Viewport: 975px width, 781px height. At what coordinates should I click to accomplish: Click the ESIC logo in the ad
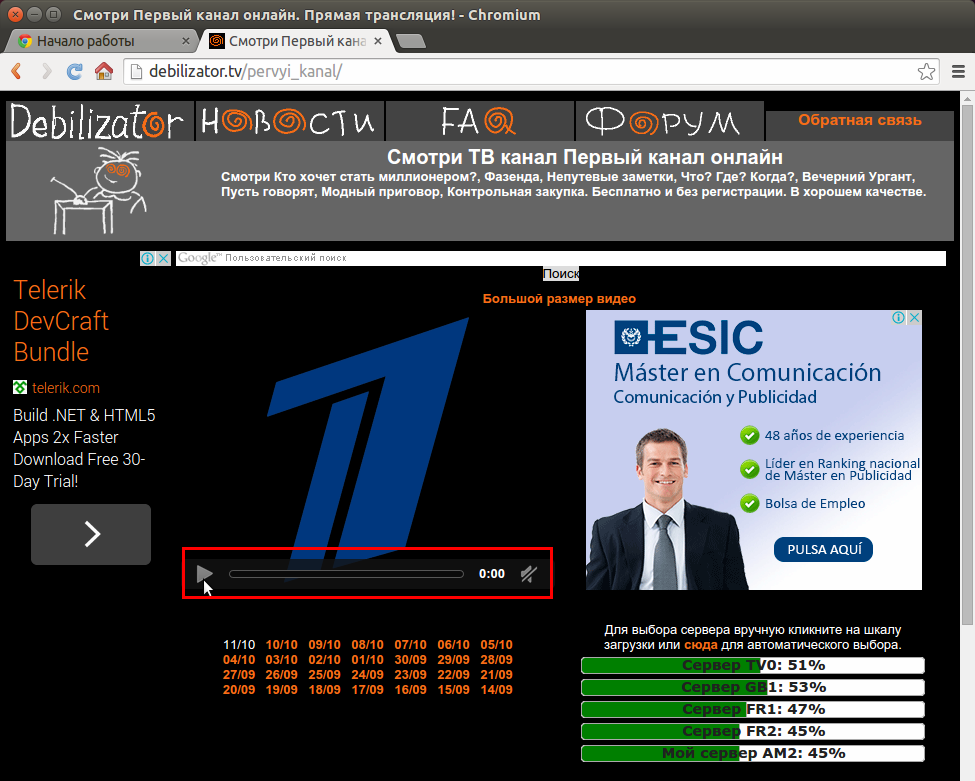coord(688,338)
